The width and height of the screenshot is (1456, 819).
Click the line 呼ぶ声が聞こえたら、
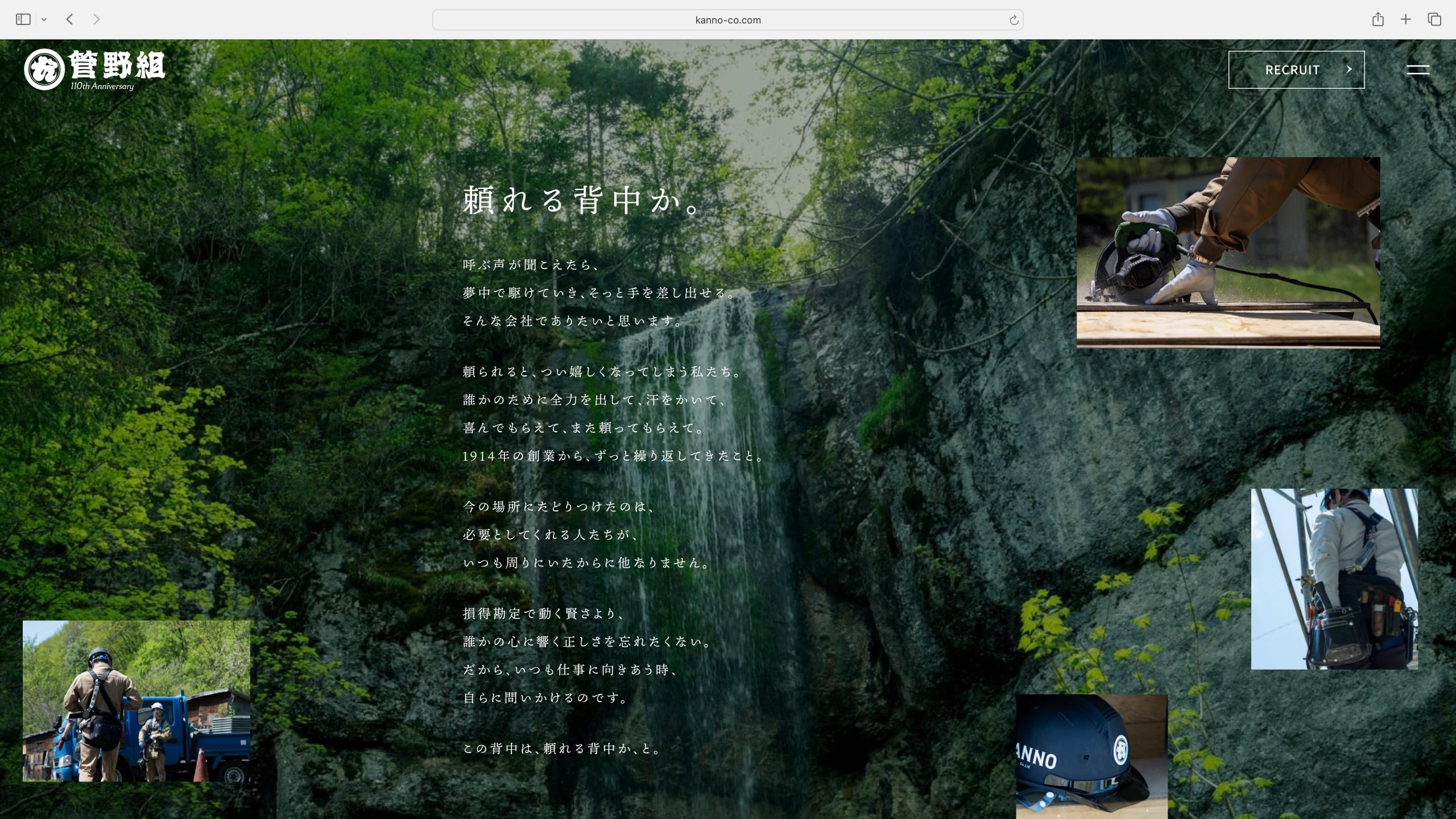[x=531, y=265]
